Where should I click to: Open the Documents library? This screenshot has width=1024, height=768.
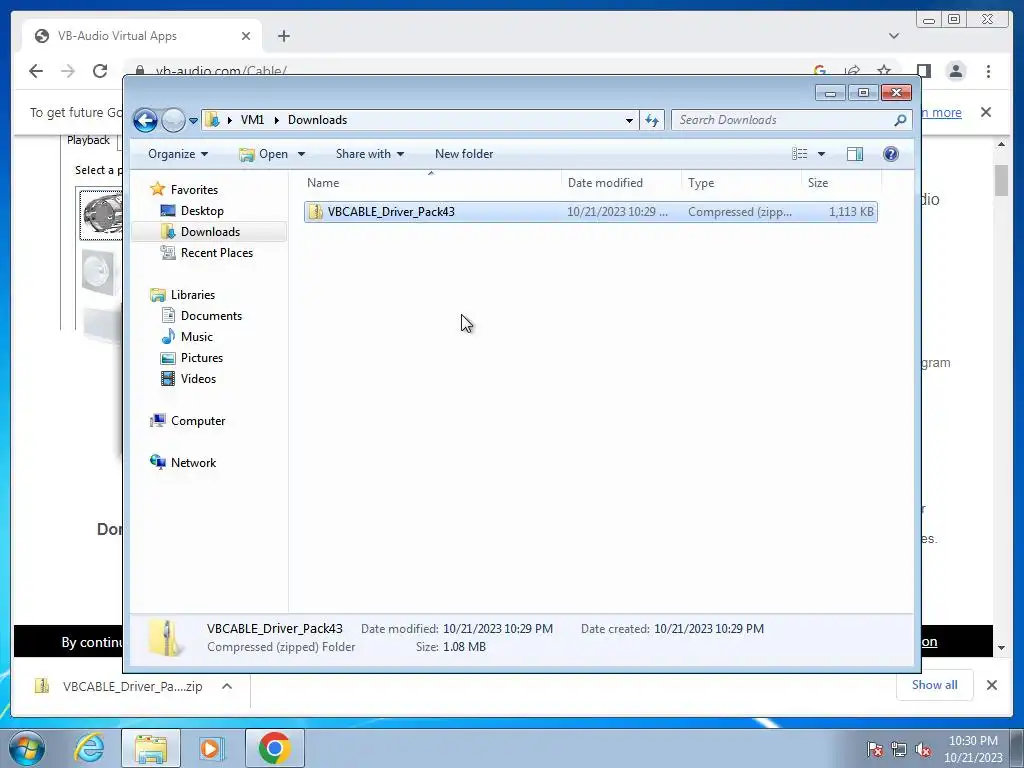(x=211, y=315)
